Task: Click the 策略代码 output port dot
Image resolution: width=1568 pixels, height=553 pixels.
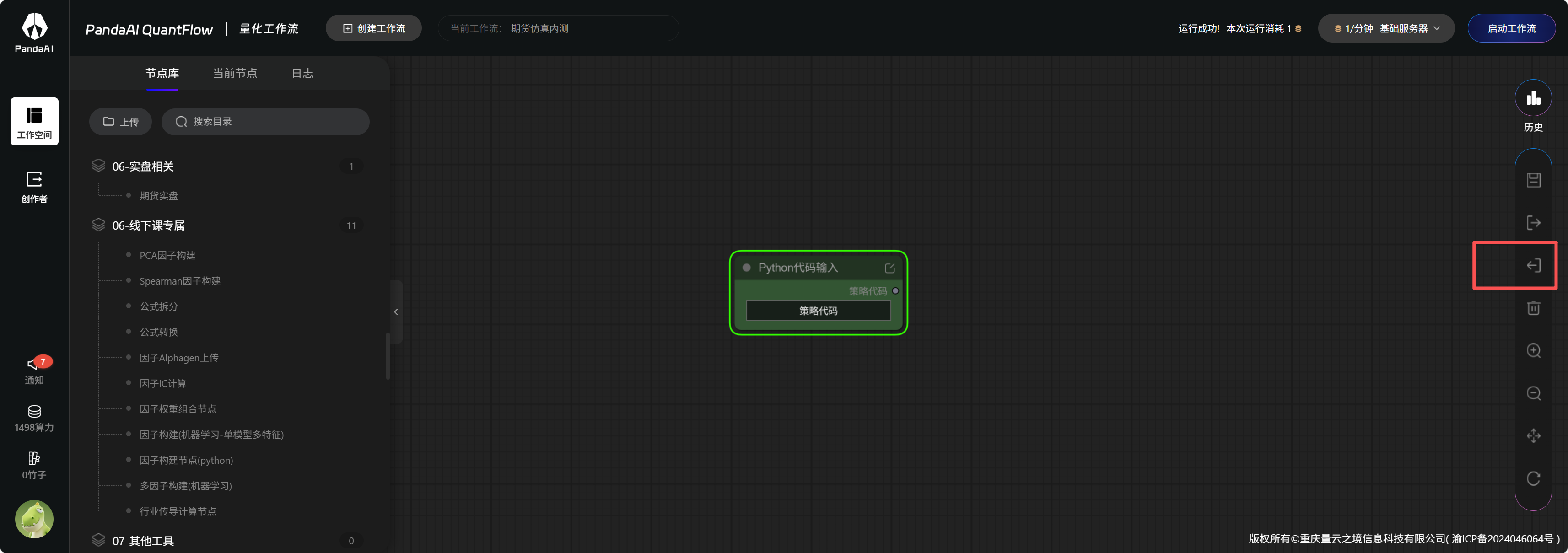Action: point(895,291)
